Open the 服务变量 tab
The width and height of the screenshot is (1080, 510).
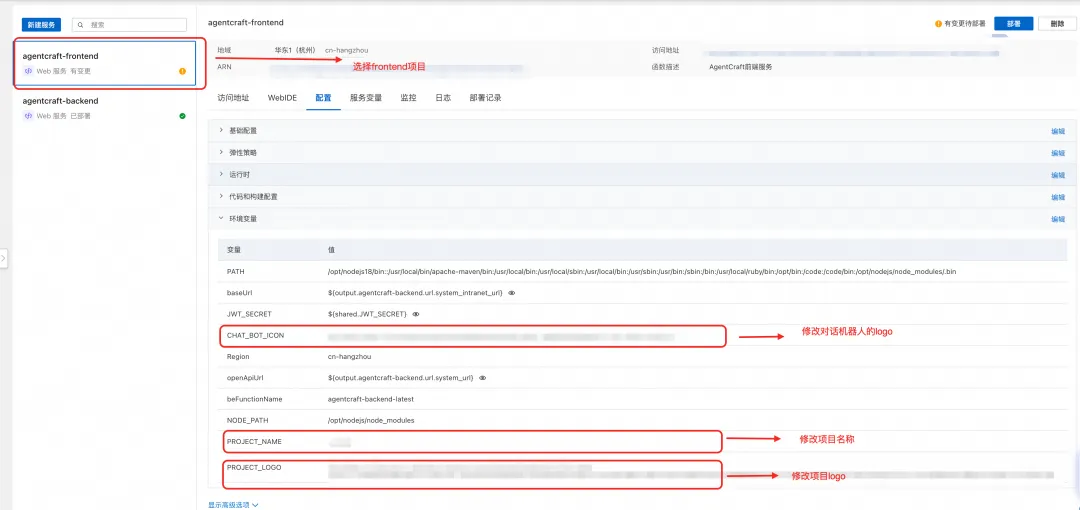click(x=366, y=98)
